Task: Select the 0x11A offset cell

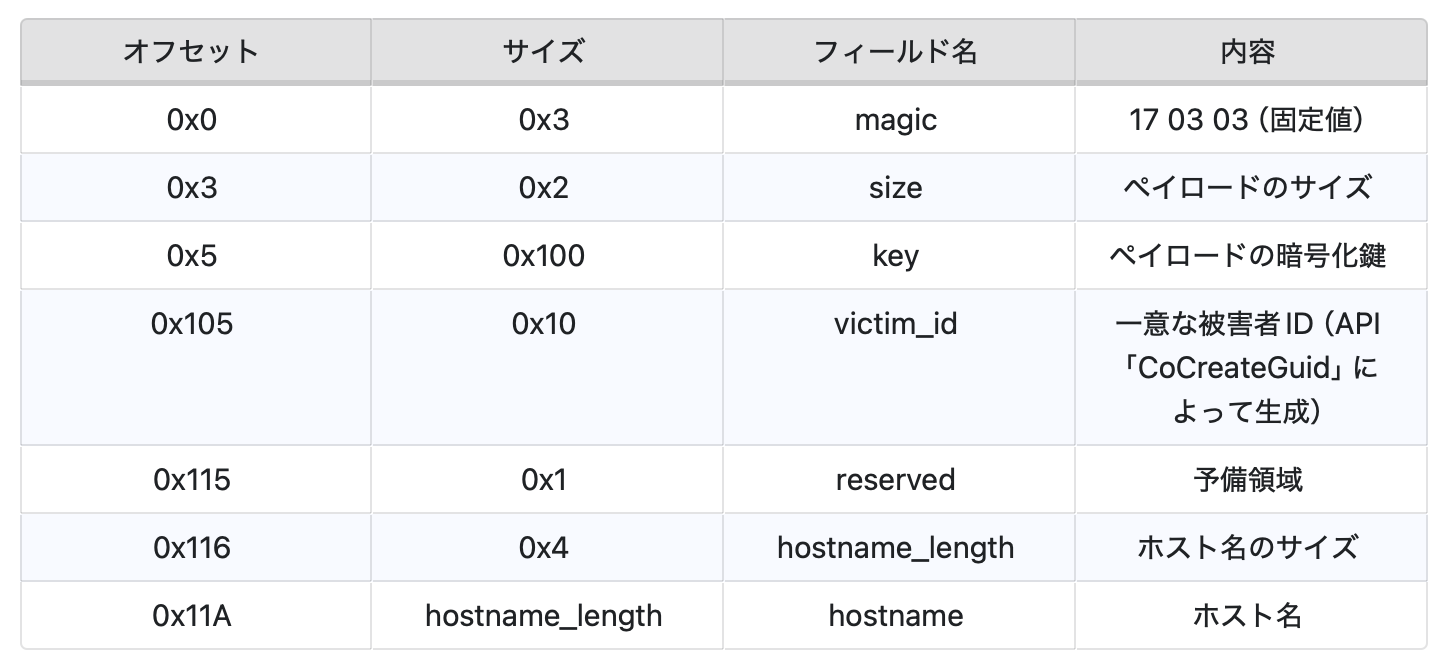Action: (x=191, y=616)
